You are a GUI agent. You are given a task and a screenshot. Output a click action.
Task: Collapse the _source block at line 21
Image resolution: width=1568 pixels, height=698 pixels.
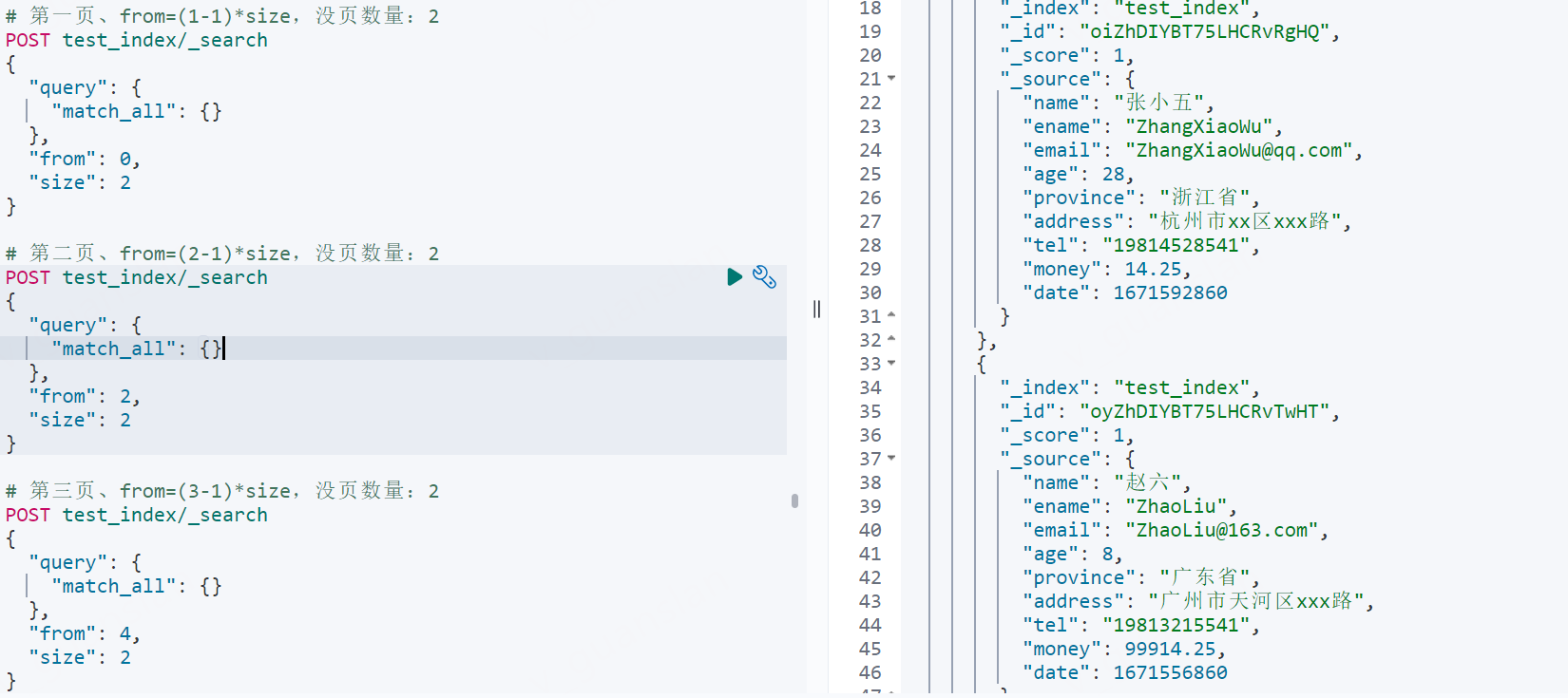tap(891, 79)
